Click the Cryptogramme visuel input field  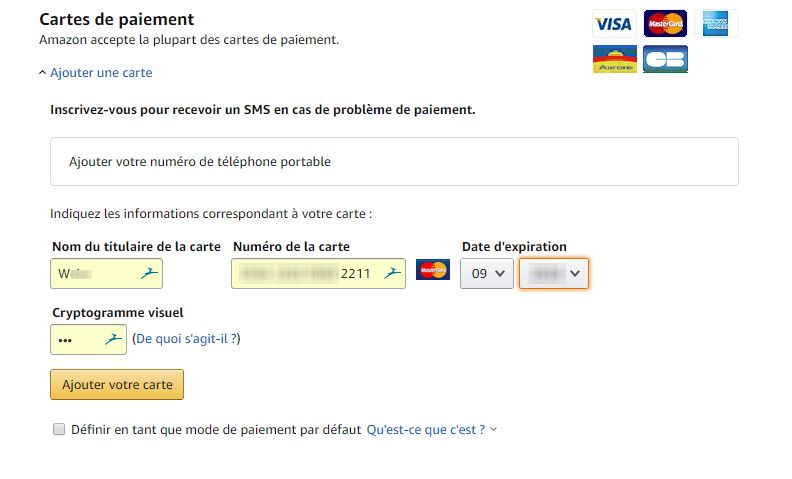tap(78, 339)
